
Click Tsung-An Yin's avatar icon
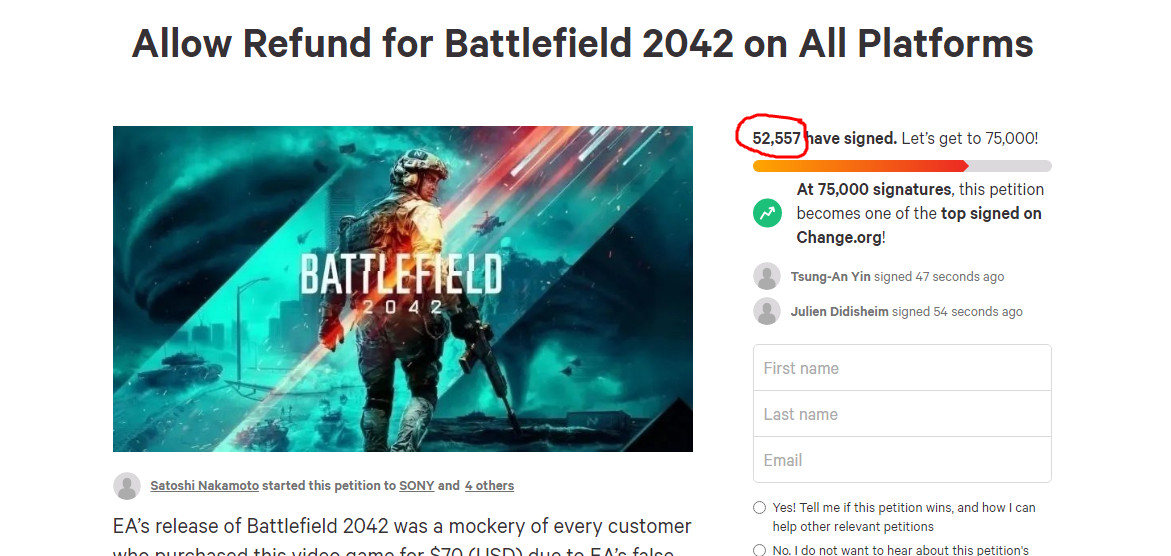click(x=767, y=277)
